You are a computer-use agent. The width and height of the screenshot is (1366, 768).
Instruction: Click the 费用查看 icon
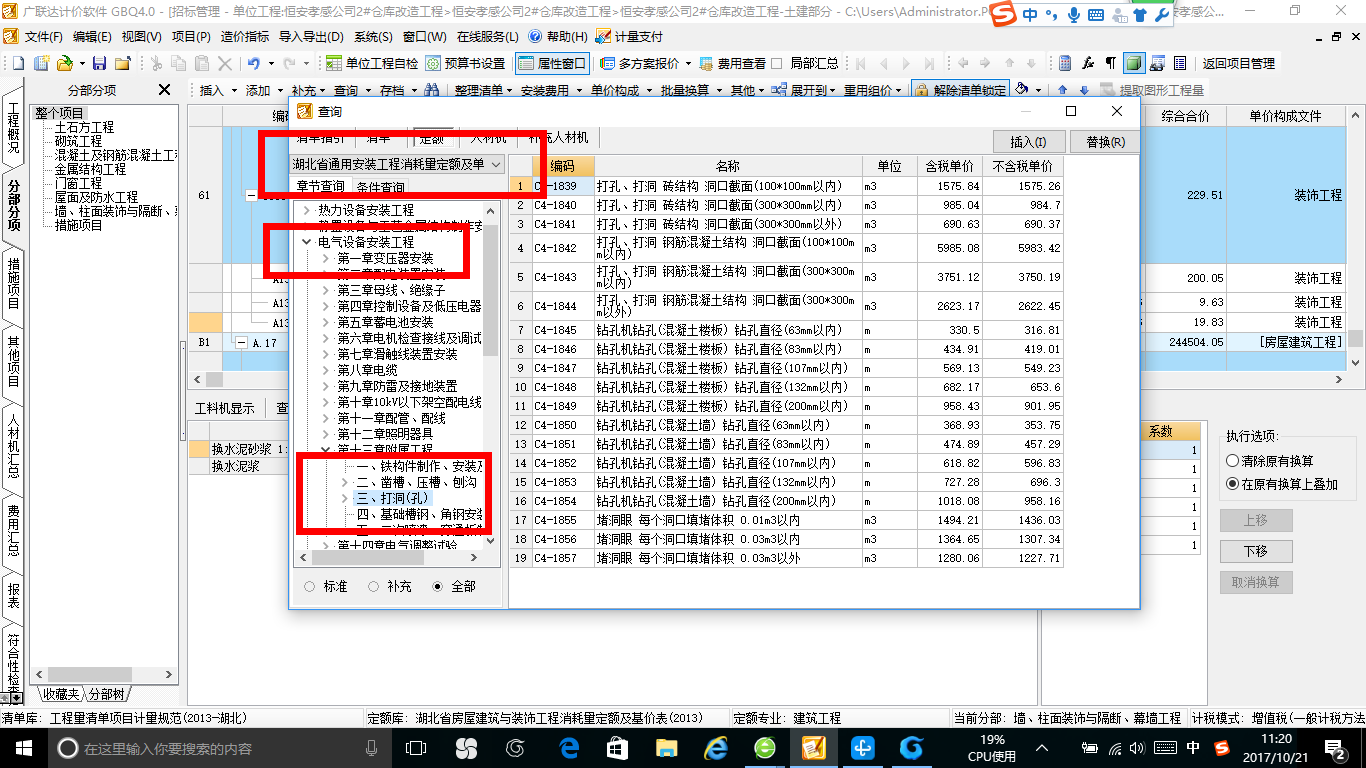tap(707, 63)
